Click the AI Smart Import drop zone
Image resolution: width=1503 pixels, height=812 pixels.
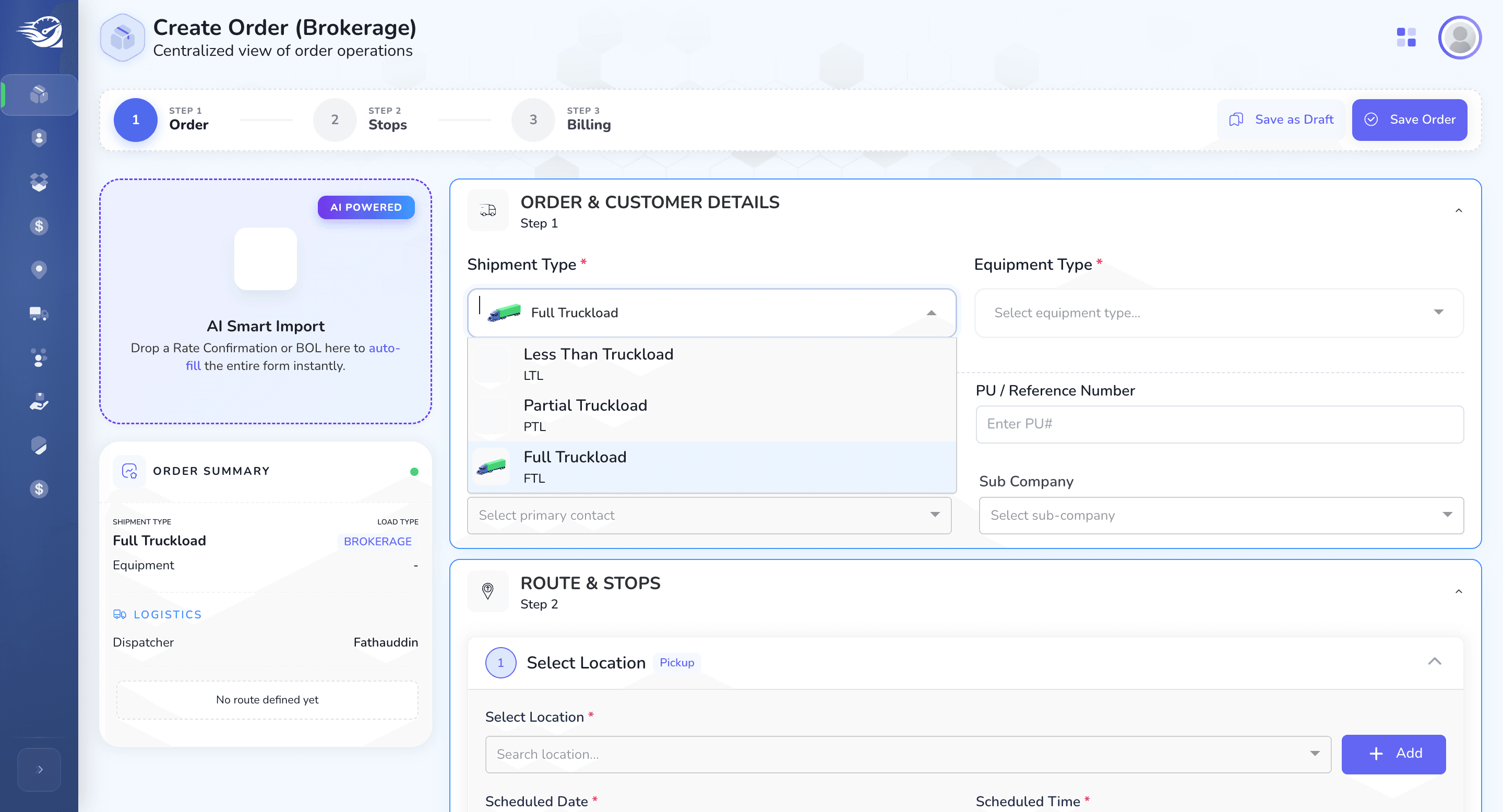pyautogui.click(x=266, y=302)
